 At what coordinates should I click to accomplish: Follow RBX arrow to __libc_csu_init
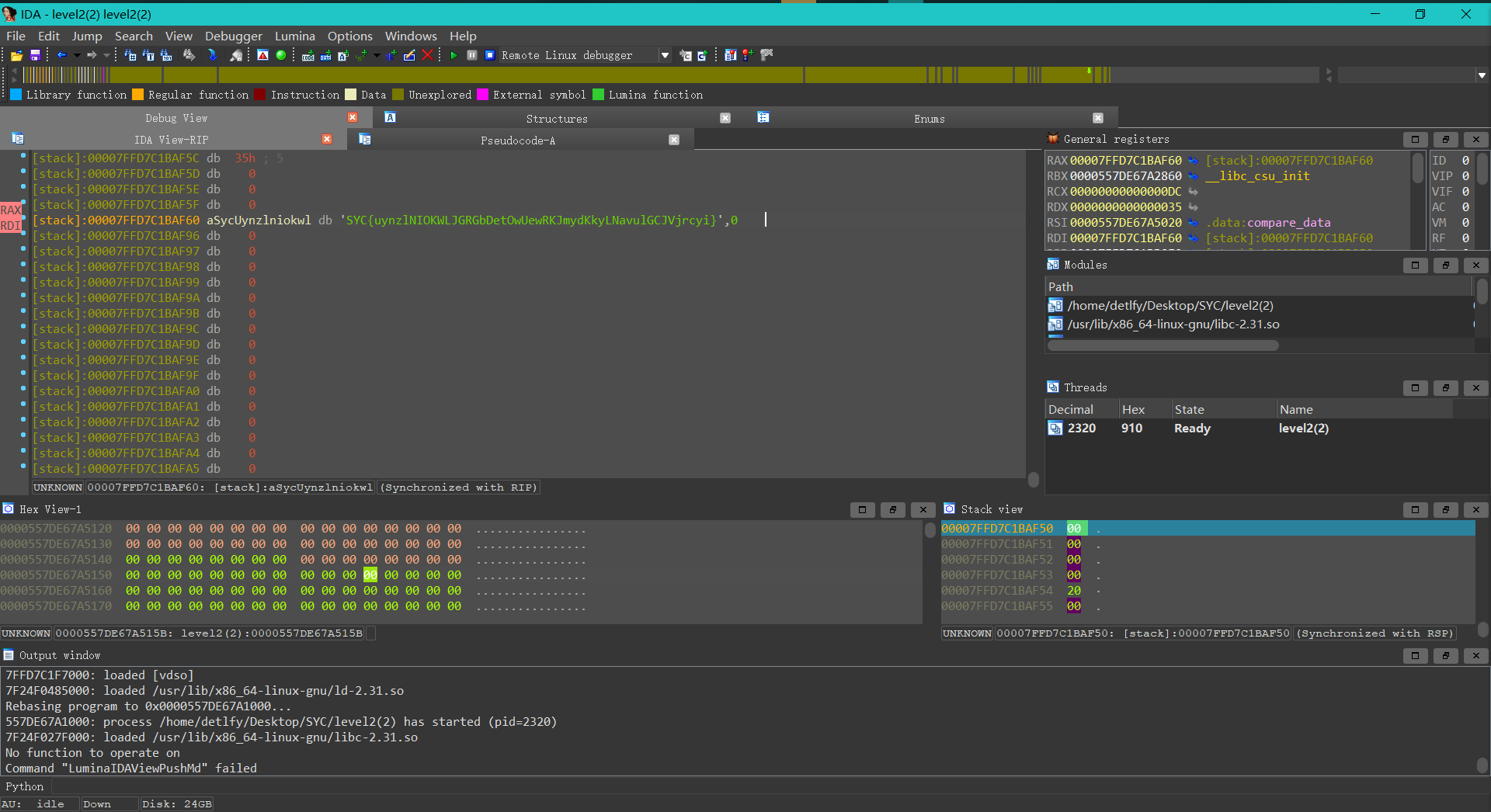pyautogui.click(x=1193, y=176)
